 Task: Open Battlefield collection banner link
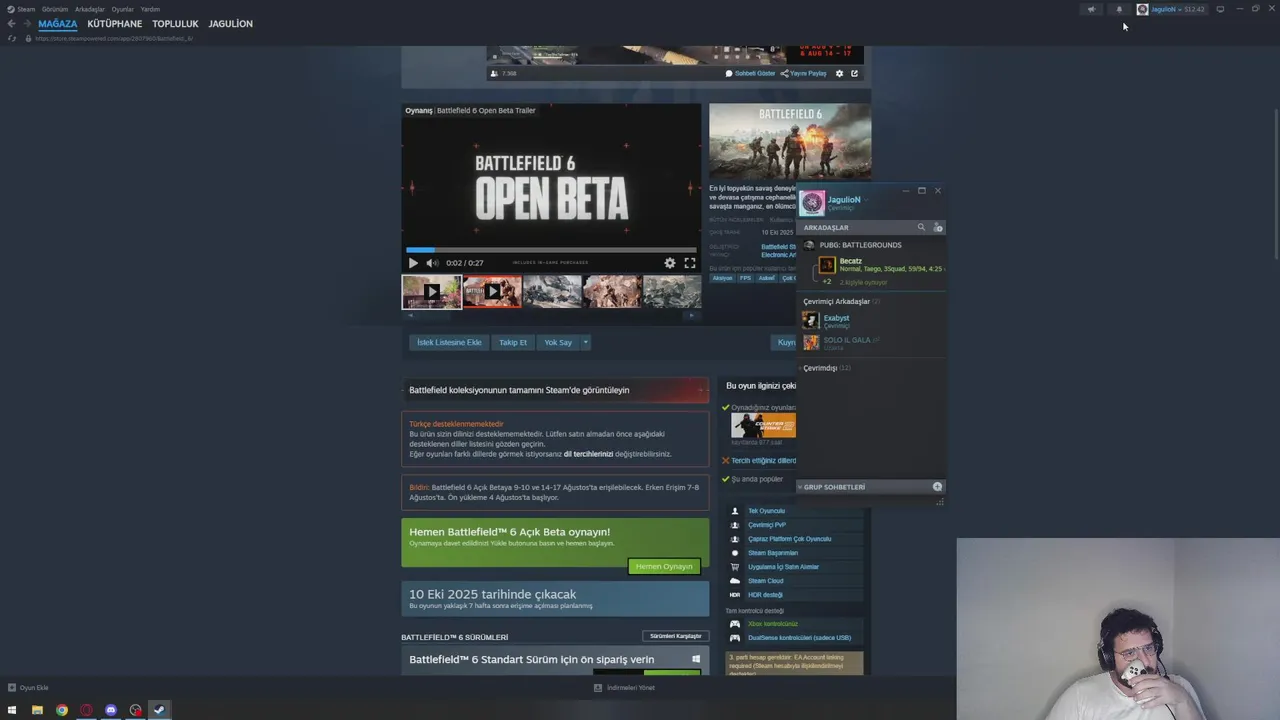555,390
